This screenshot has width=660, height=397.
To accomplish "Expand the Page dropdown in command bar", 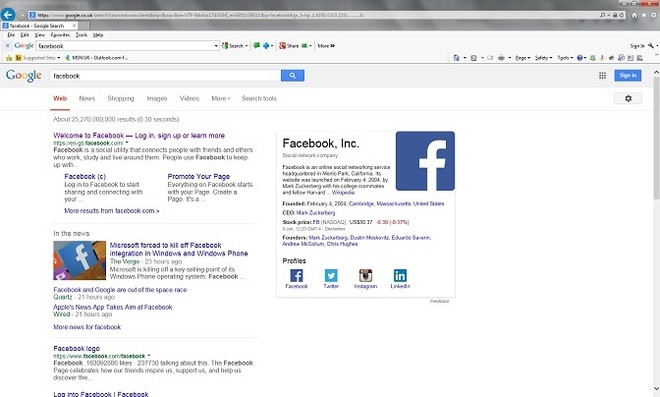I will [x=522, y=58].
